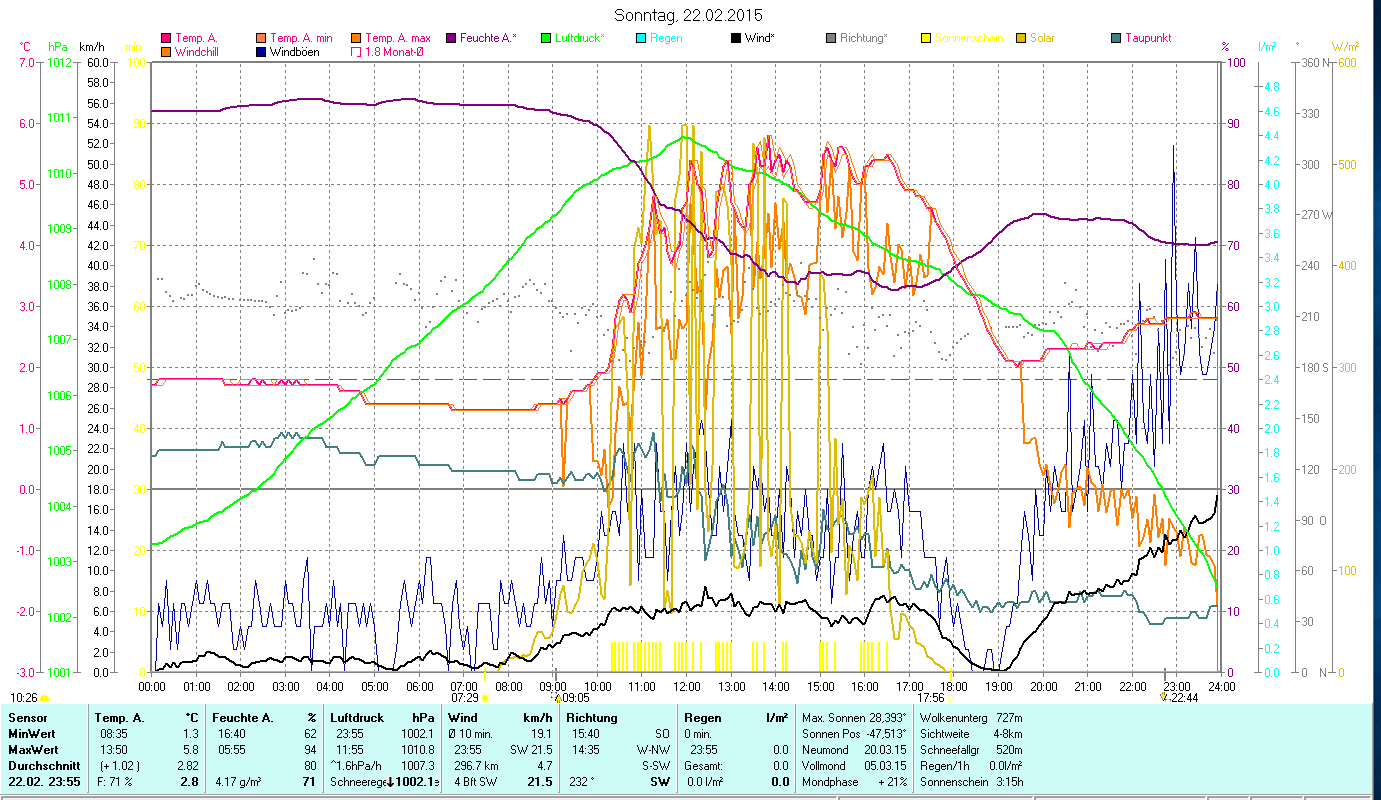The width and height of the screenshot is (1381, 800).
Task: Click the gray Richtung* legend icon
Action: click(x=831, y=38)
